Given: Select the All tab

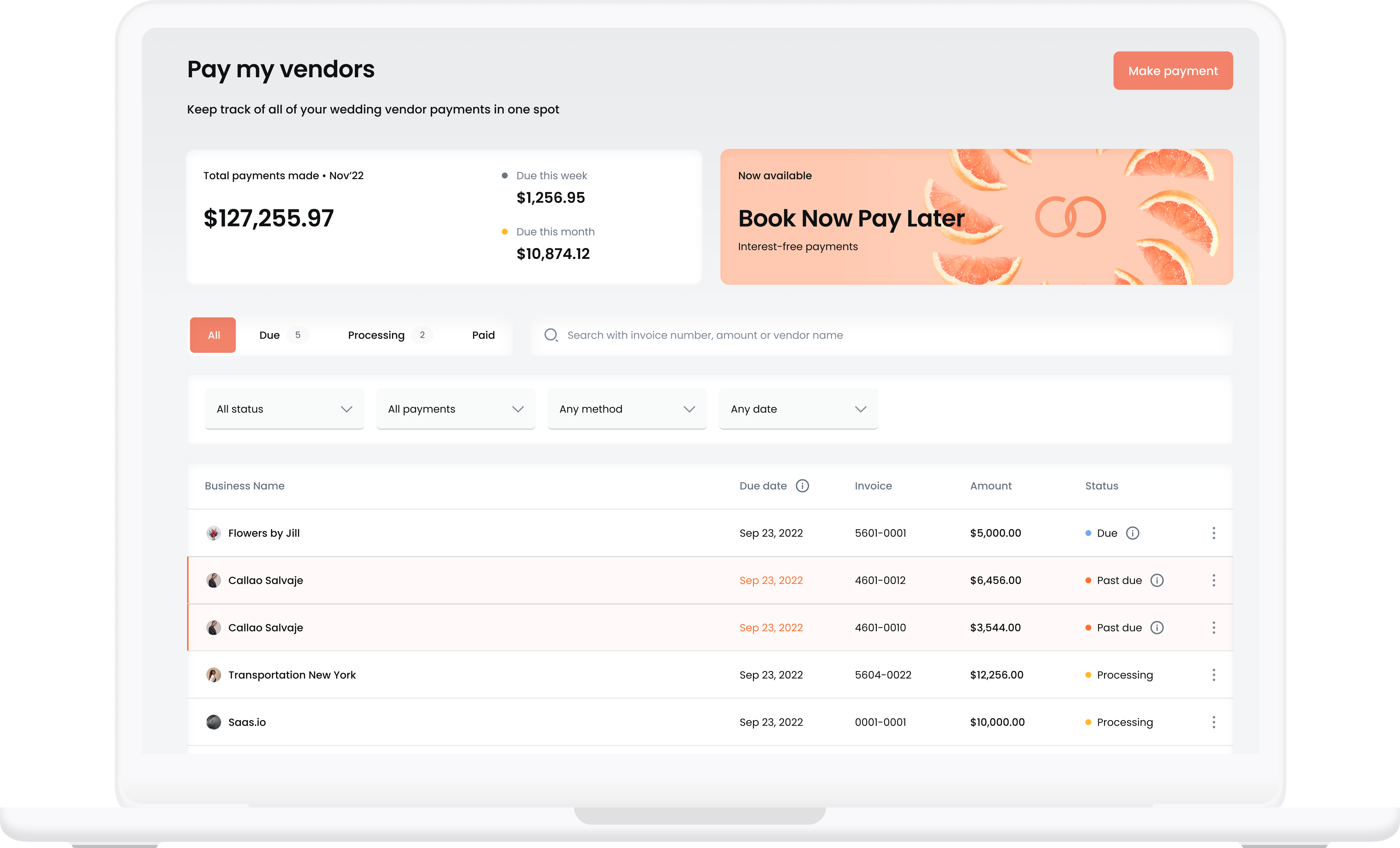Looking at the screenshot, I should pyautogui.click(x=213, y=335).
